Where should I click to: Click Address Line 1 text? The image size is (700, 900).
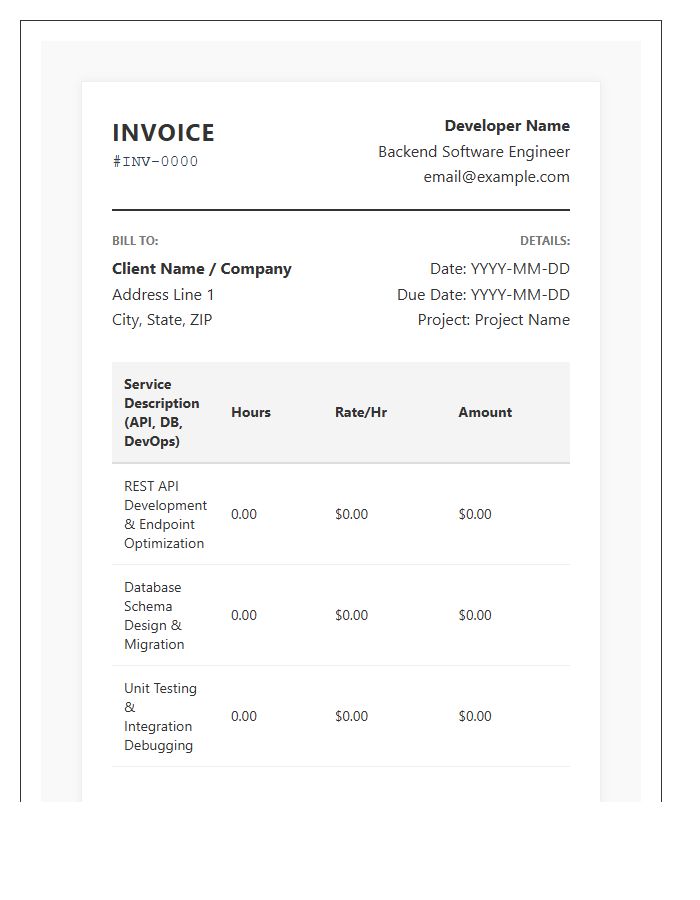click(163, 294)
